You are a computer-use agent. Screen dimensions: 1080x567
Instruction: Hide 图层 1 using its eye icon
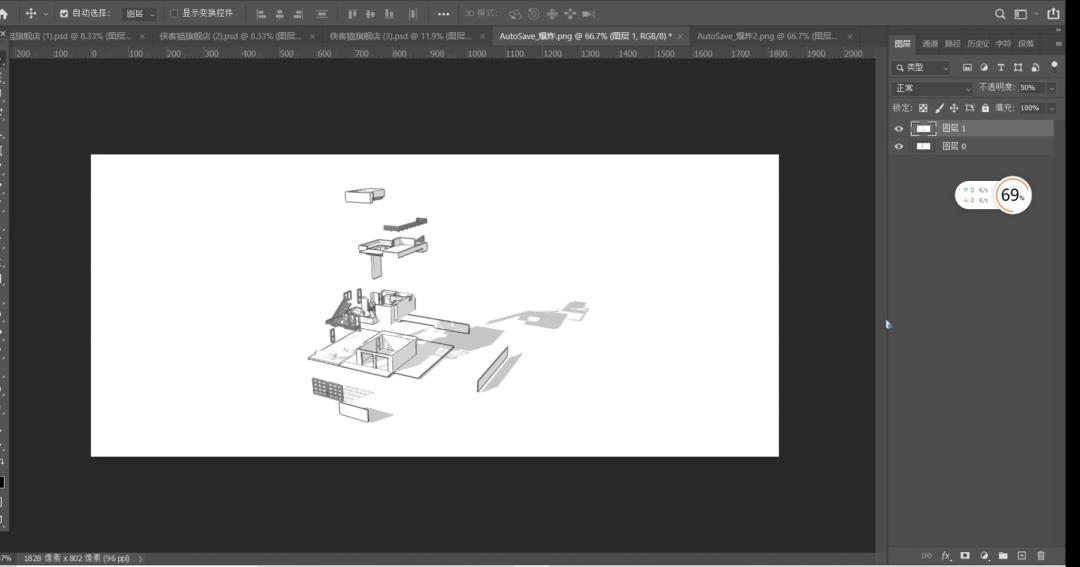[898, 129]
